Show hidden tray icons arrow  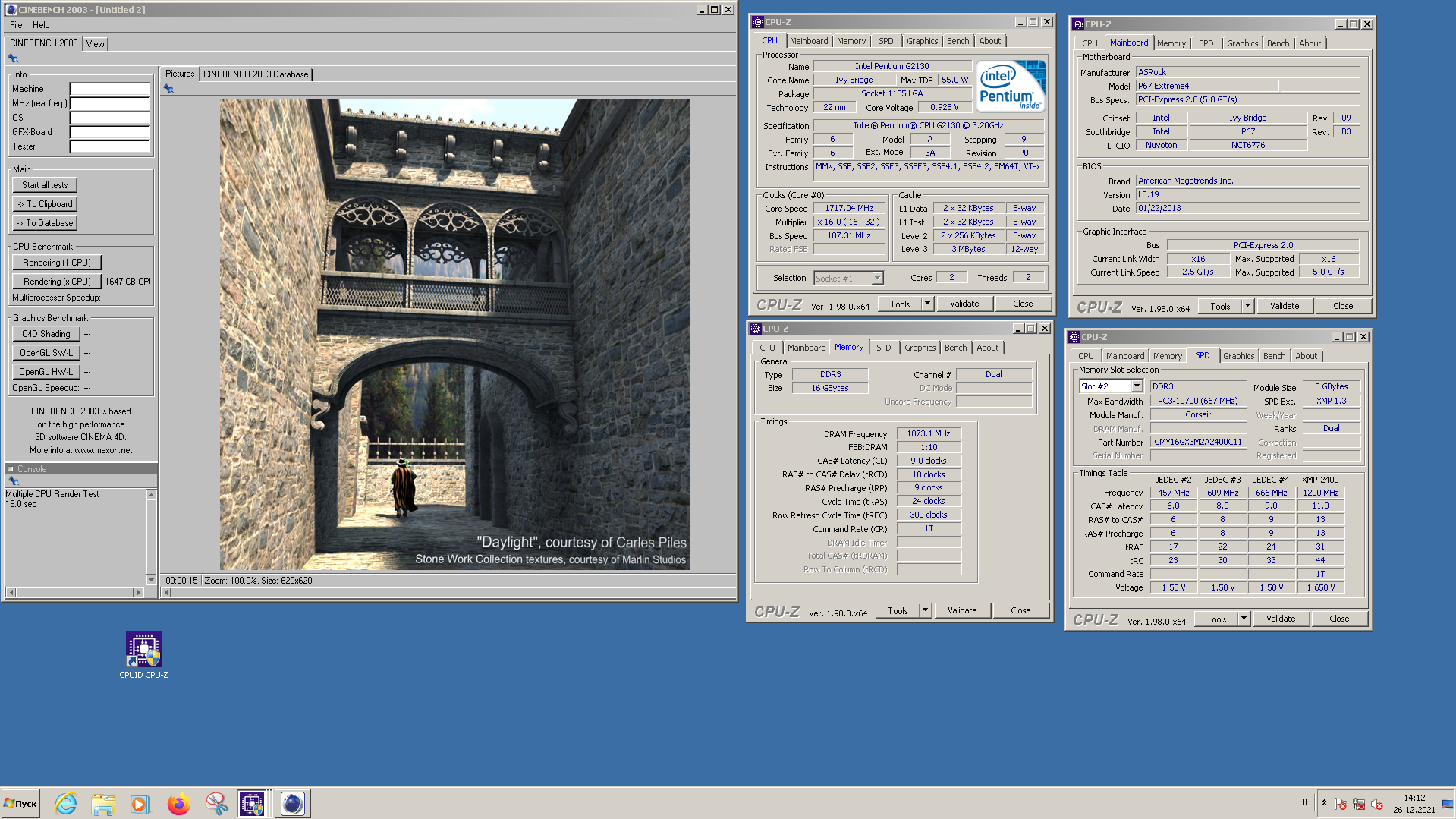pyautogui.click(x=1324, y=803)
